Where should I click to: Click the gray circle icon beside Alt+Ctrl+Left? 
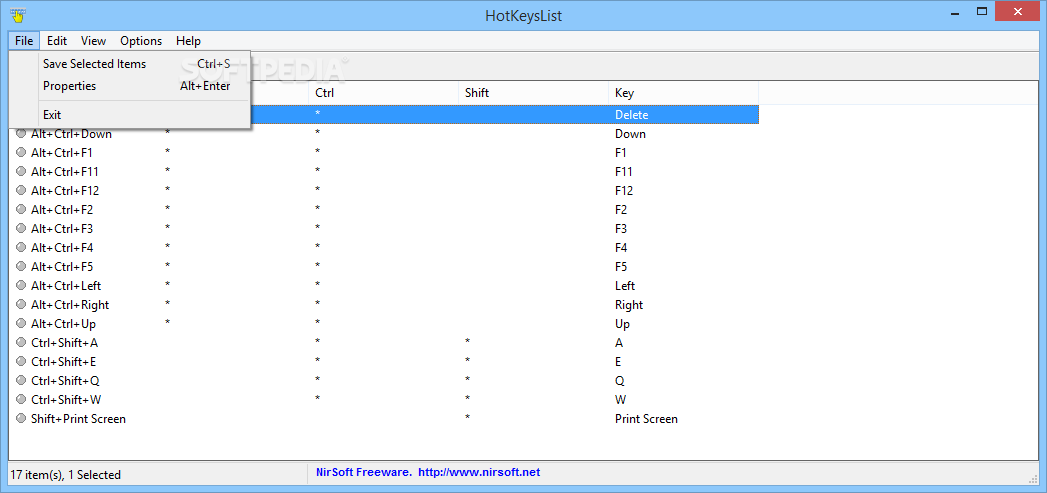click(21, 285)
